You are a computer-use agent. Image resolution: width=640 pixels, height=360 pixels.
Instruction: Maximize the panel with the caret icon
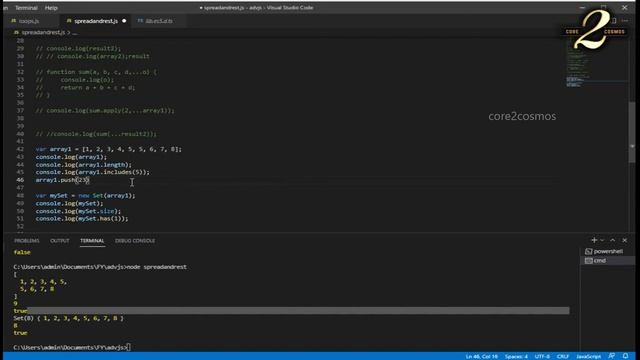click(x=613, y=240)
